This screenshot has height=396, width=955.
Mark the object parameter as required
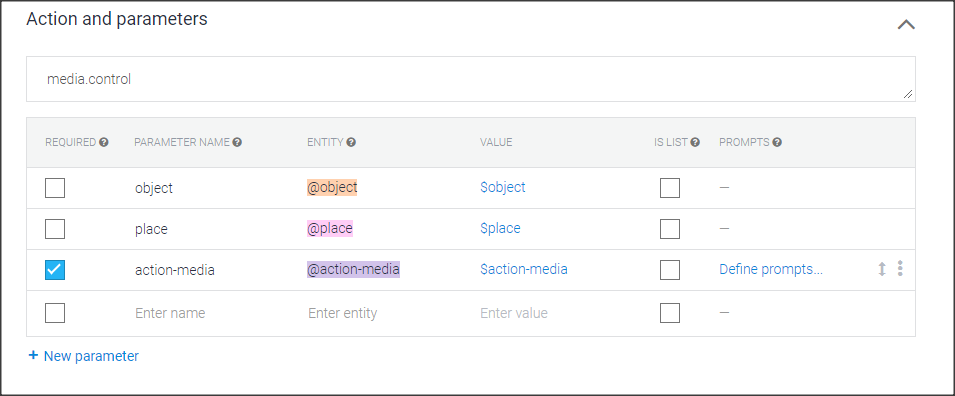(x=55, y=188)
